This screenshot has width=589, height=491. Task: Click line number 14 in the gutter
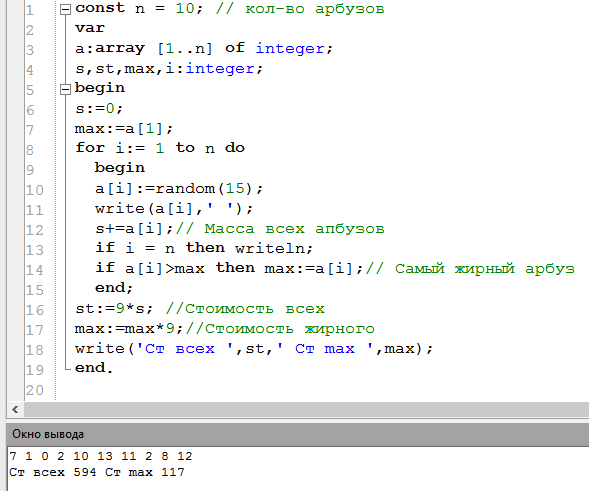tap(35, 270)
